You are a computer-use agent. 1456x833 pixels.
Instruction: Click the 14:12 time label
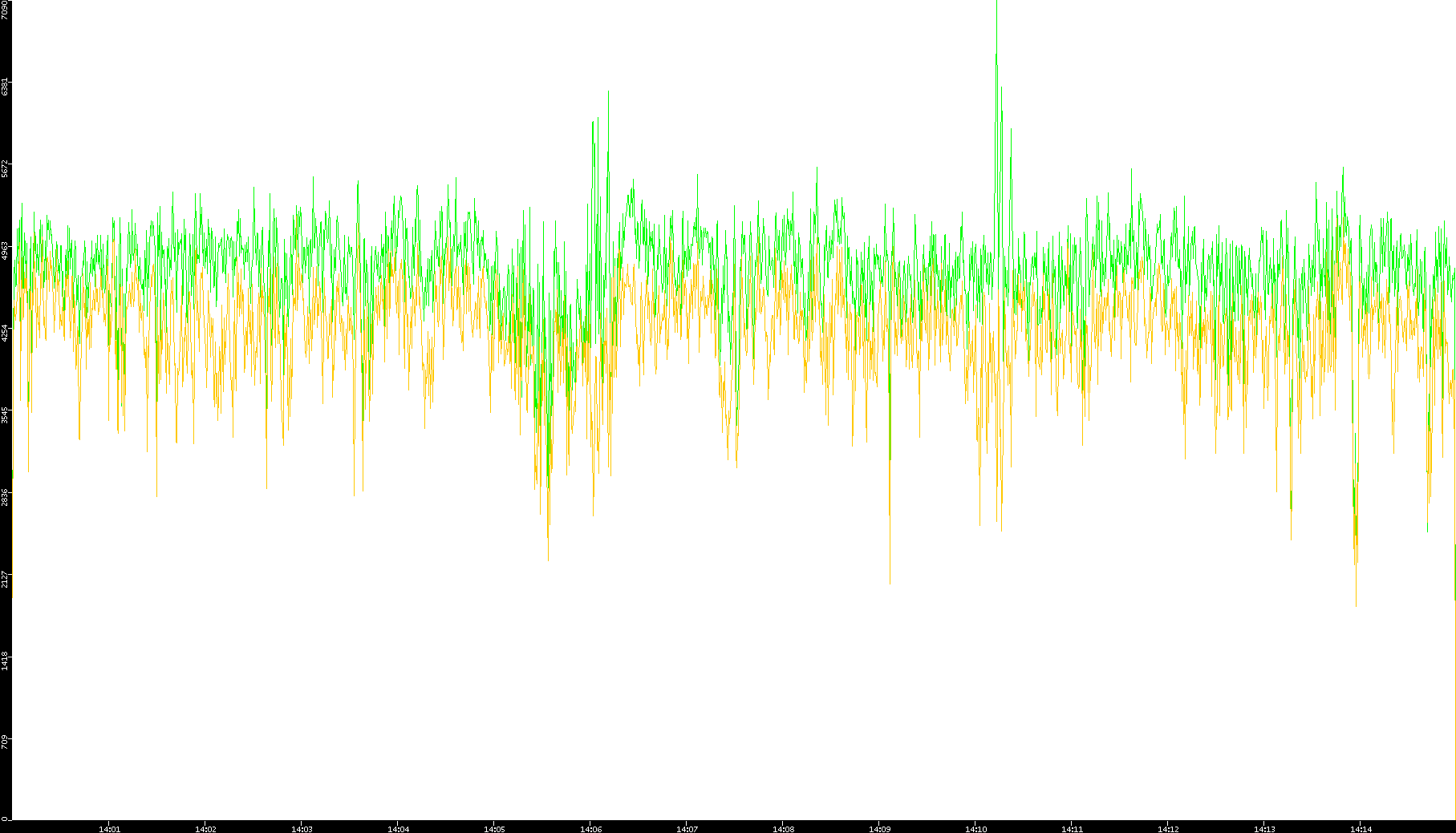click(x=1168, y=828)
